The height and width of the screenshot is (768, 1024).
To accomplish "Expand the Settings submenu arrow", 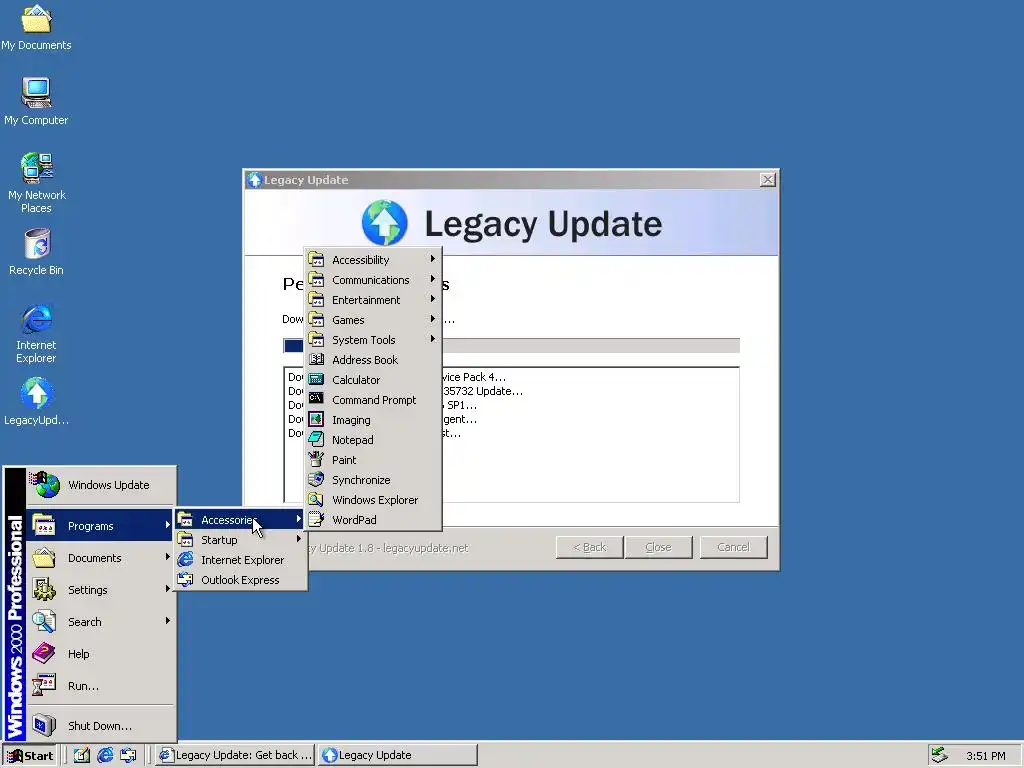I will click(x=168, y=589).
